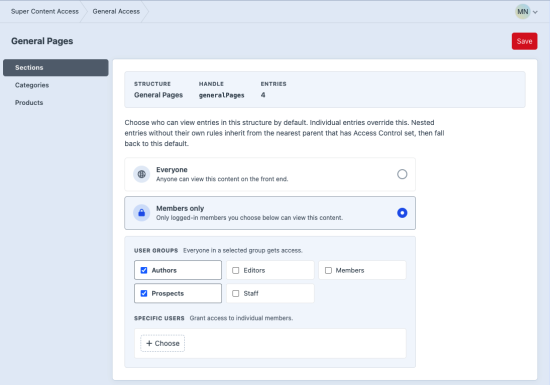This screenshot has height=385, width=550.
Task: Click the Everyone option card title
Action: [172, 170]
